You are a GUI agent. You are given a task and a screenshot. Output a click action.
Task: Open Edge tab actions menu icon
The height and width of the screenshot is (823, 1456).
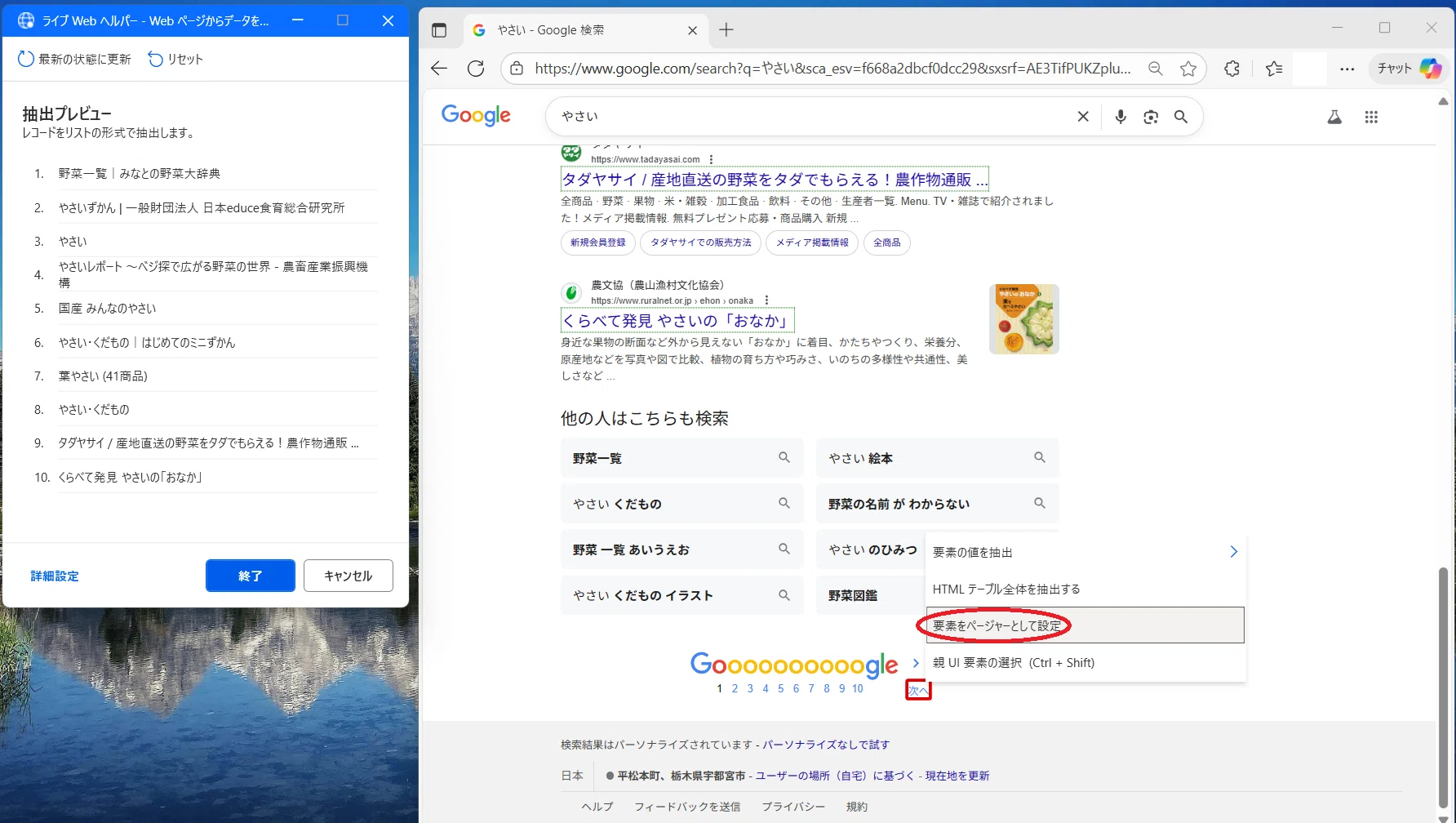pyautogui.click(x=439, y=30)
